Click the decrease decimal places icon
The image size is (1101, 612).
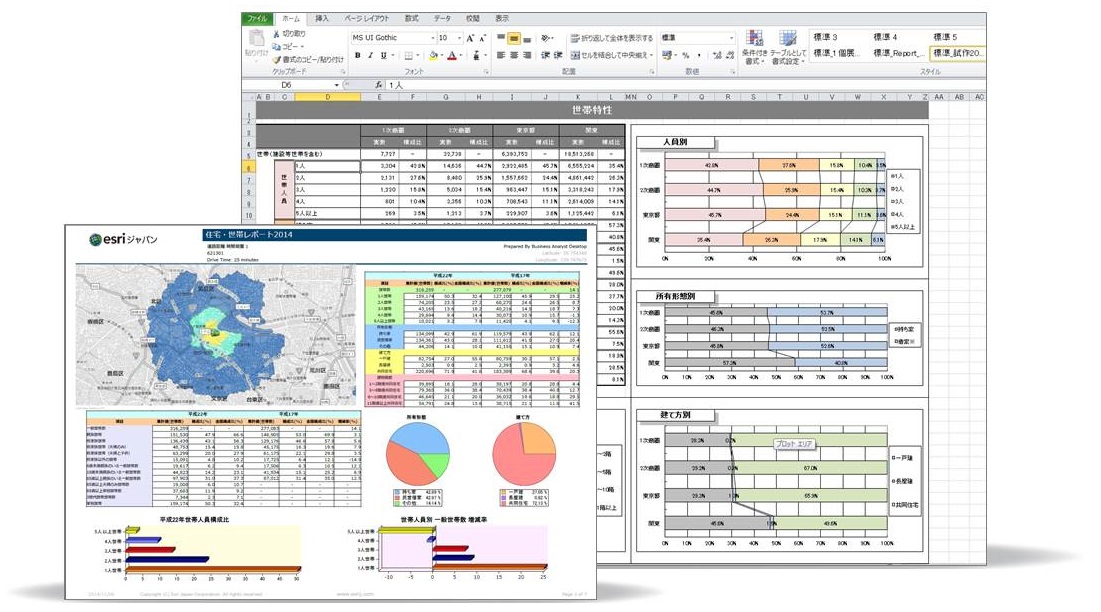pyautogui.click(x=730, y=55)
